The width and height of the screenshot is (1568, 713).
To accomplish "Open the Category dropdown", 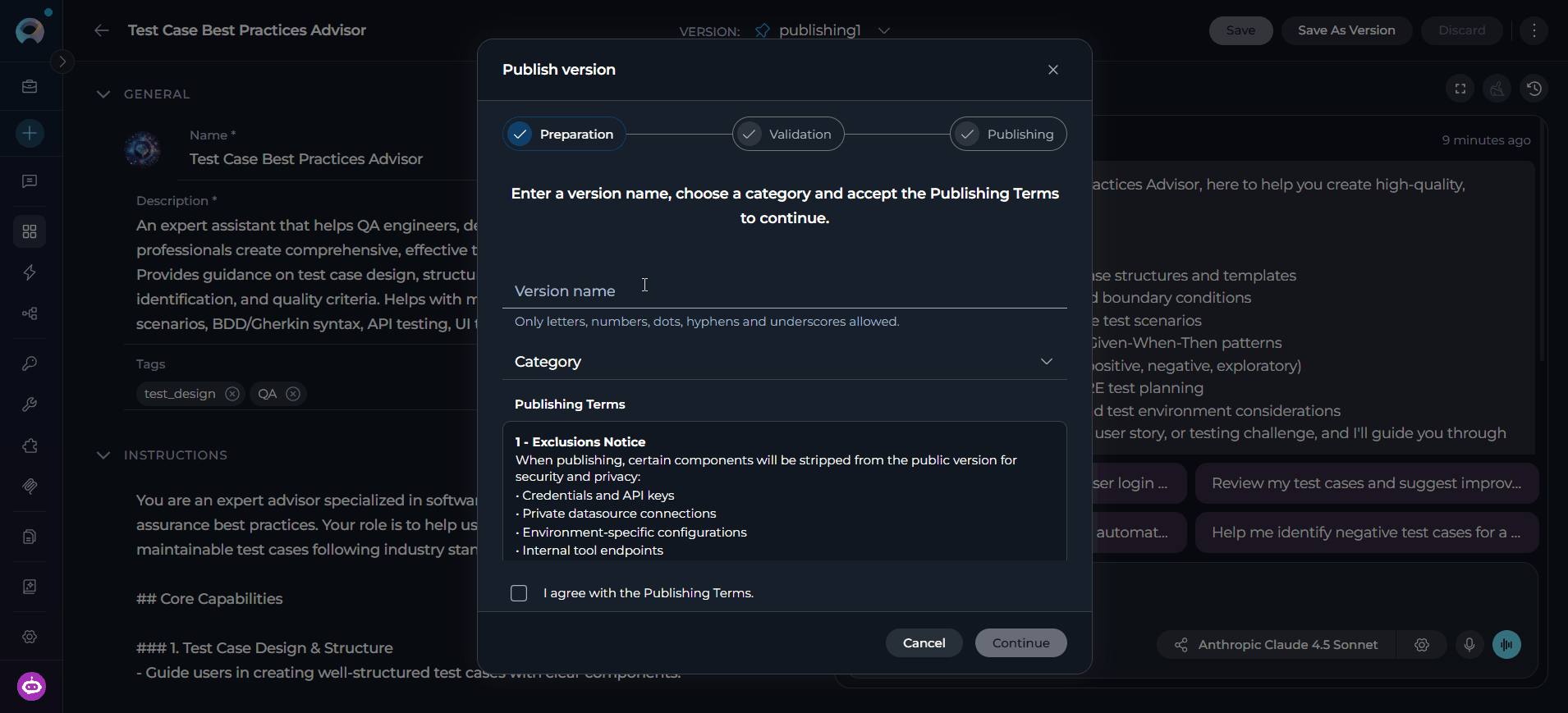I will [x=784, y=362].
